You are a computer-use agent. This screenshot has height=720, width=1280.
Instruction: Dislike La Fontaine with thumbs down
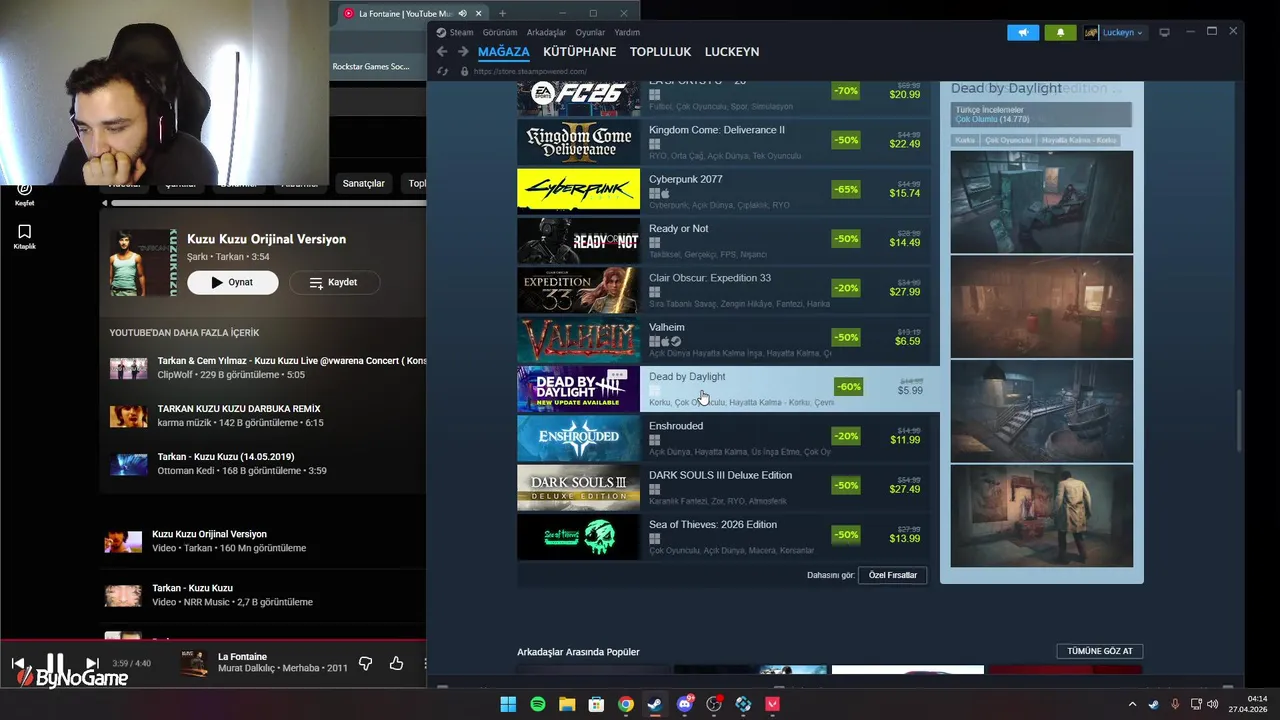coord(365,663)
